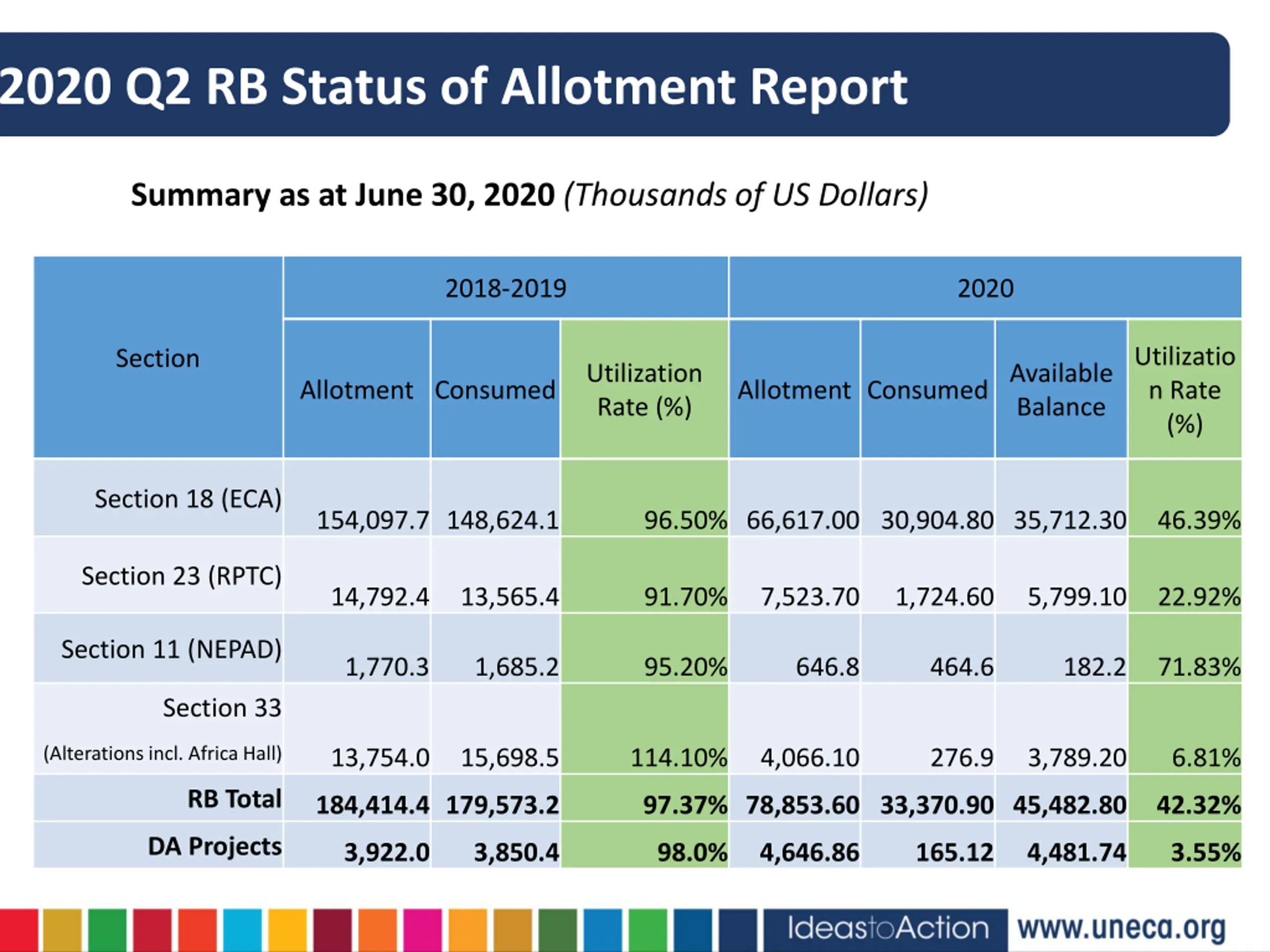1270x952 pixels.
Task: Click the slide title 2020 Q2 RB Status
Action: 453,86
